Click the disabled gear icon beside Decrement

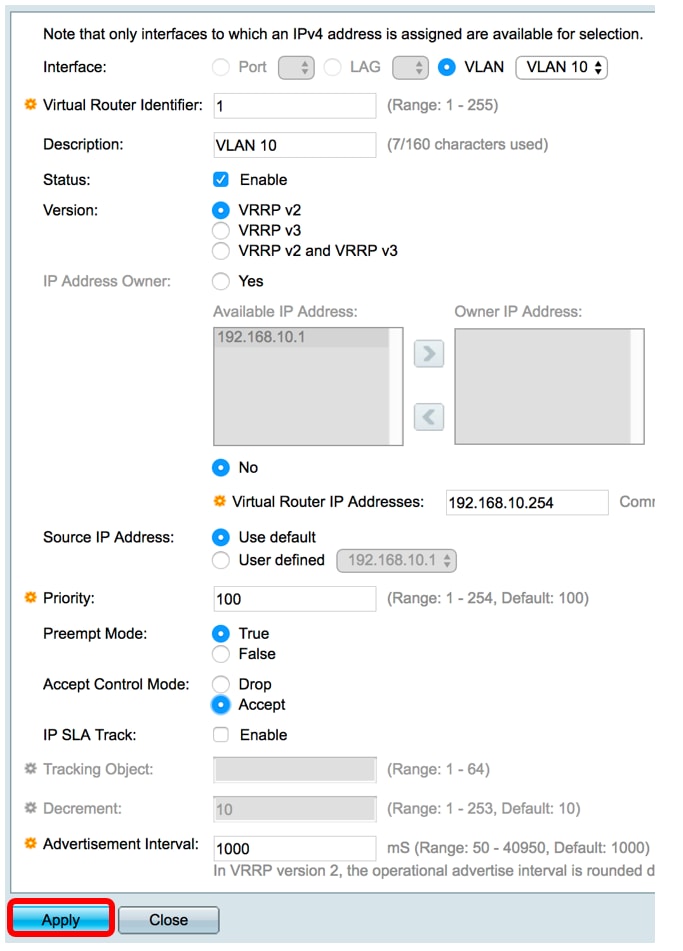(29, 808)
